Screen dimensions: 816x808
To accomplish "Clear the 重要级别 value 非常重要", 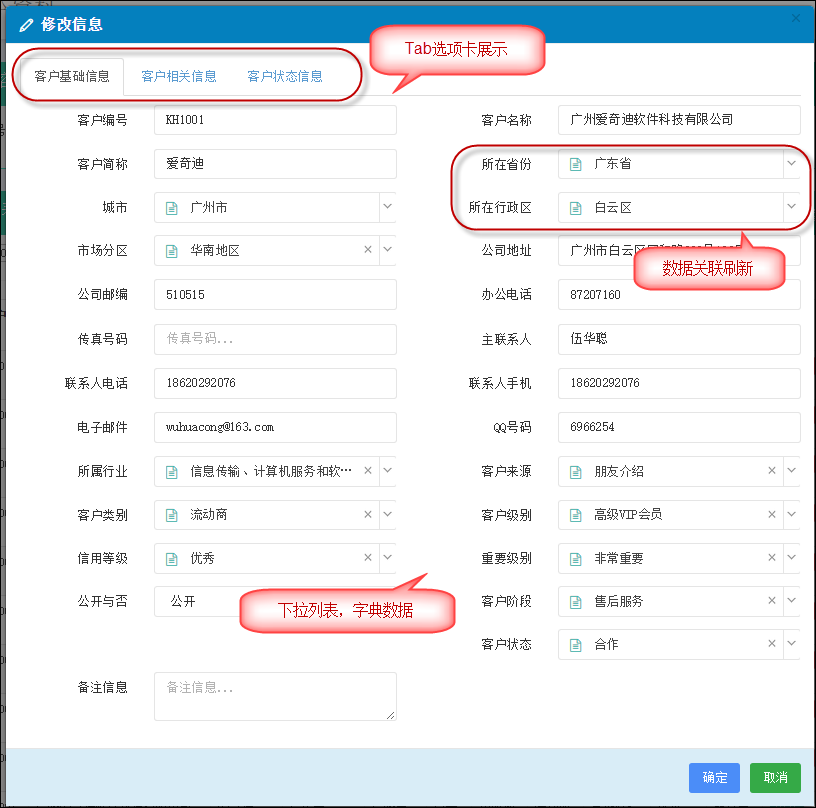I will 772,558.
